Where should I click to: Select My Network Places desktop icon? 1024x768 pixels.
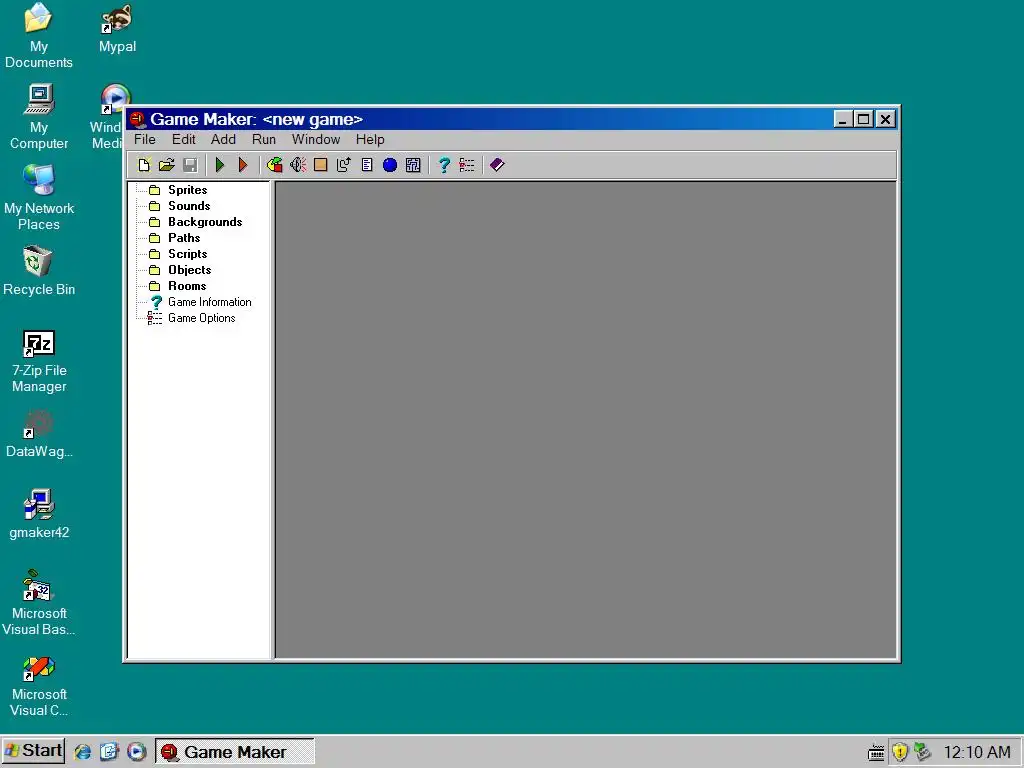(39, 198)
